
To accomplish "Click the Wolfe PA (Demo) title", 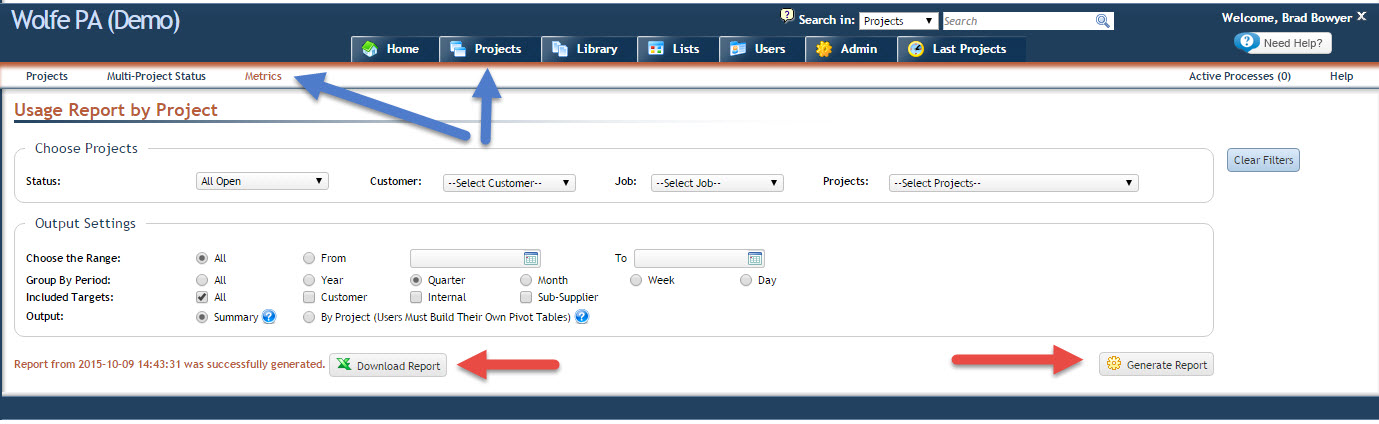I will [x=96, y=21].
